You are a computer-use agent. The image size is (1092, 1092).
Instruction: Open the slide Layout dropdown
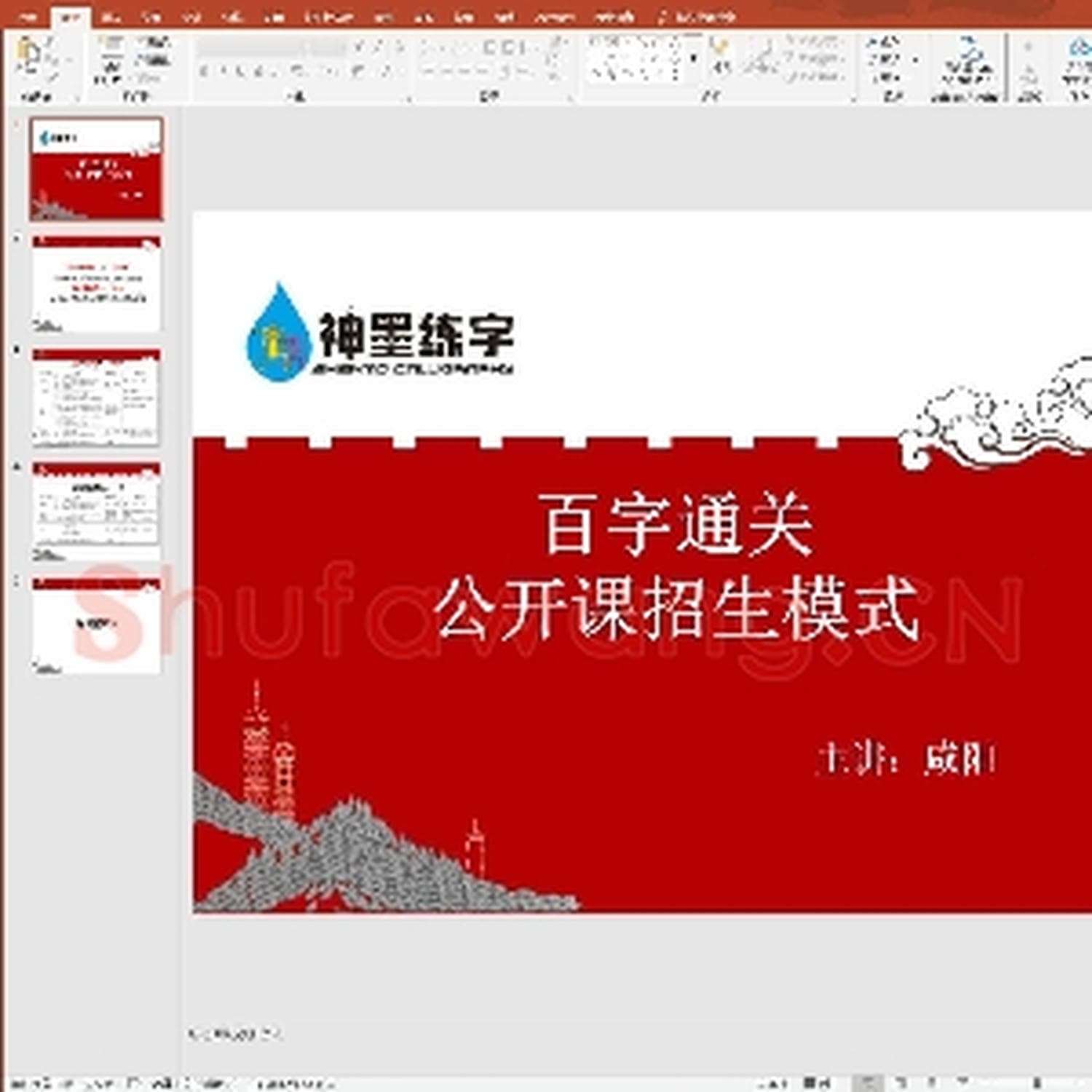(154, 44)
